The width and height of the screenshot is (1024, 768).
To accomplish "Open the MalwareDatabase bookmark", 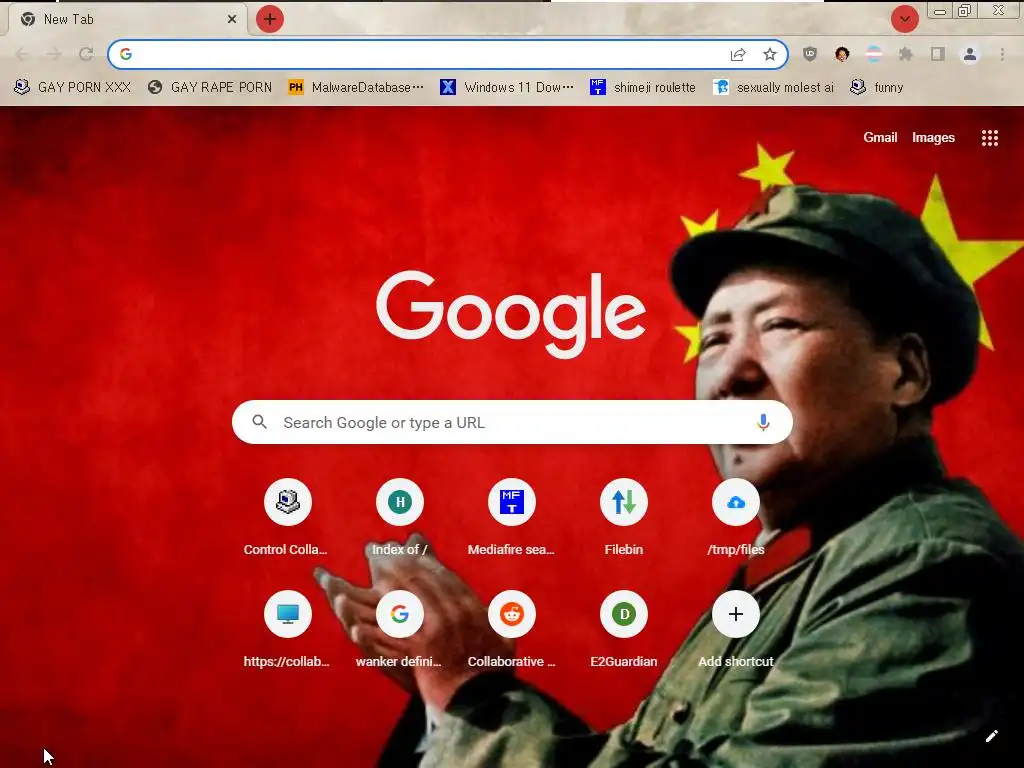I will (356, 87).
